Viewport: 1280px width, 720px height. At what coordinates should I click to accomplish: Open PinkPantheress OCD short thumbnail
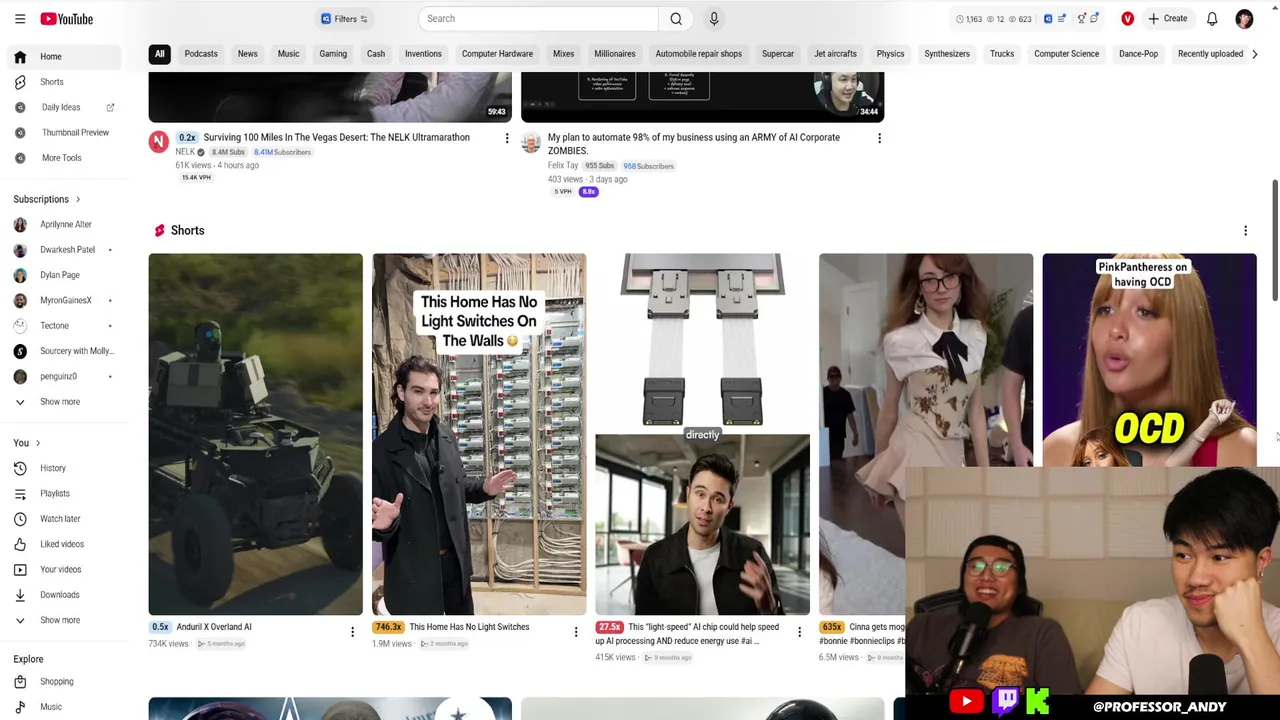pyautogui.click(x=1149, y=360)
